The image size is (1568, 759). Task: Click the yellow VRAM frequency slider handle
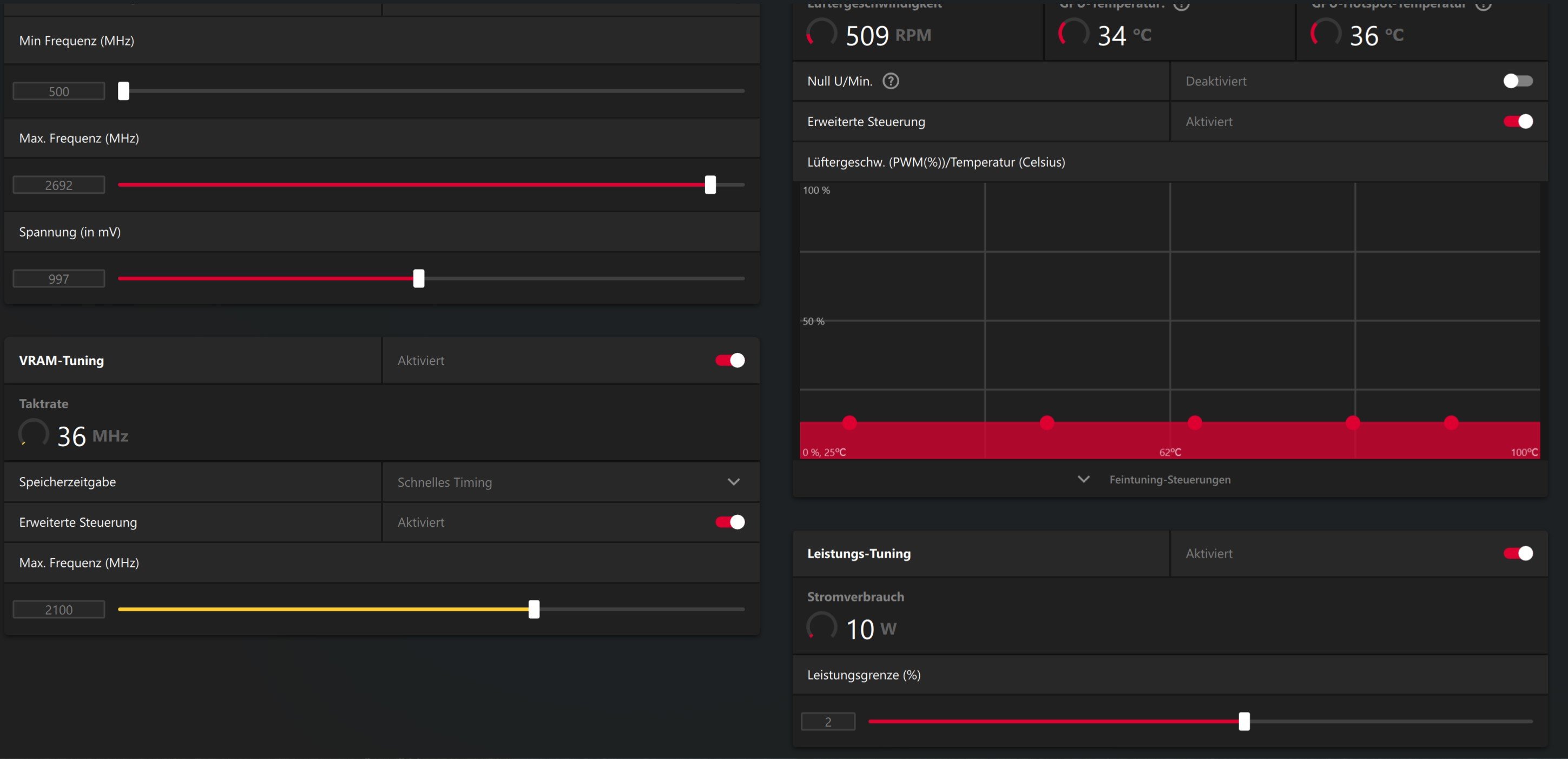pyautogui.click(x=534, y=609)
